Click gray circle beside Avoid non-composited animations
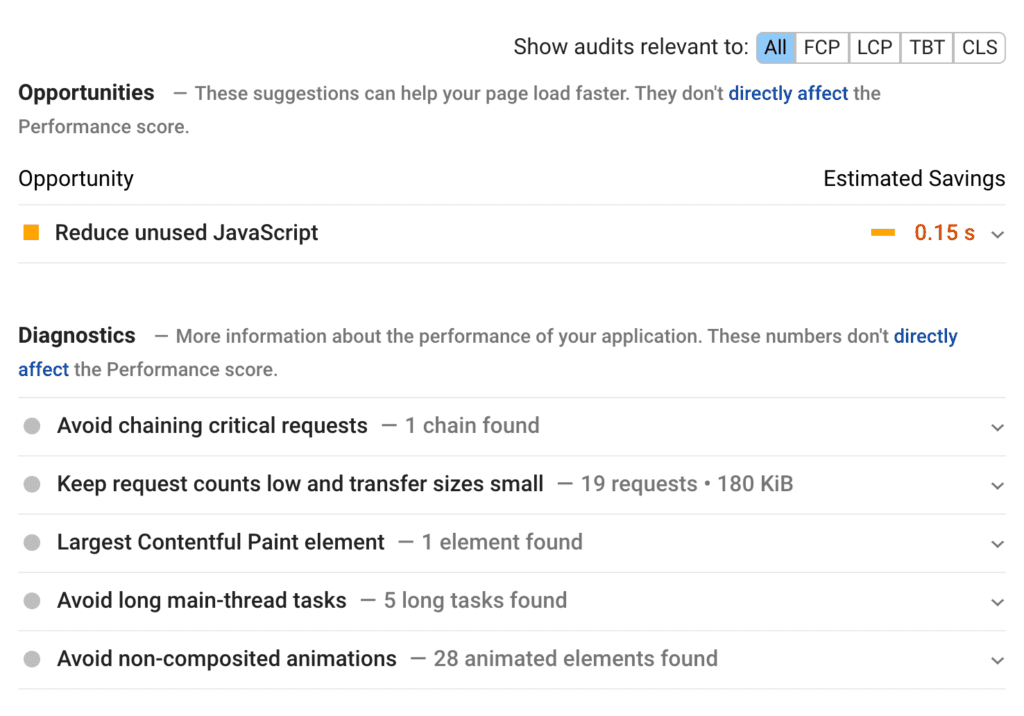The height and width of the screenshot is (716, 1024). pyautogui.click(x=32, y=659)
